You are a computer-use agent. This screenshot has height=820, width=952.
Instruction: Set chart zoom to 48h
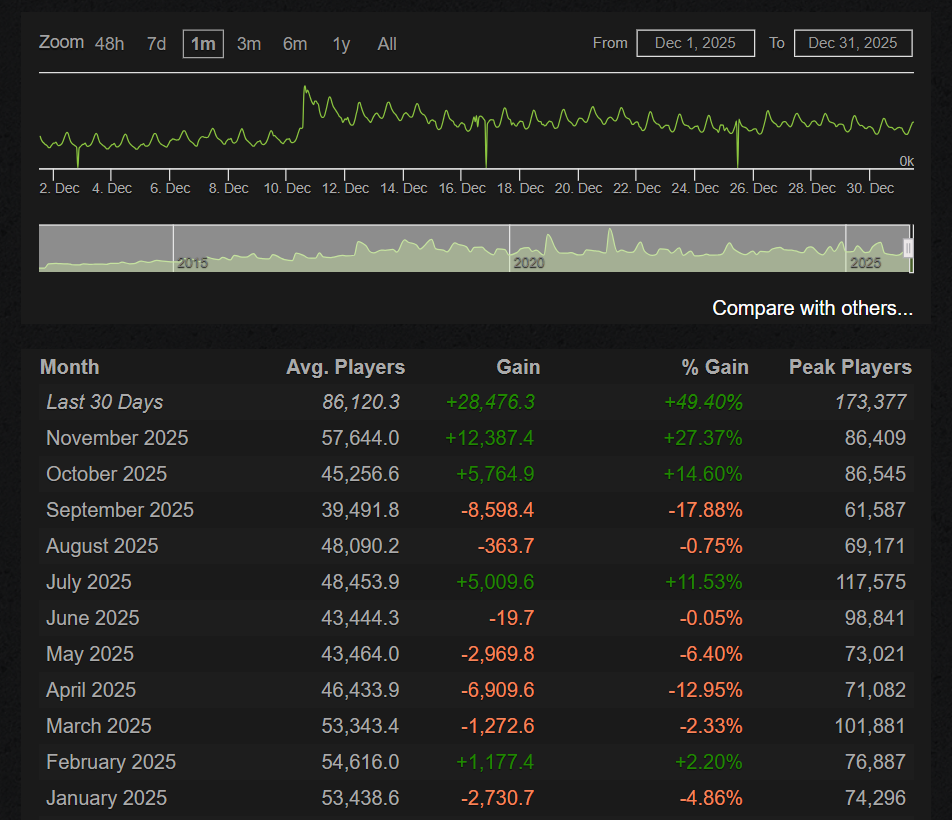point(109,44)
